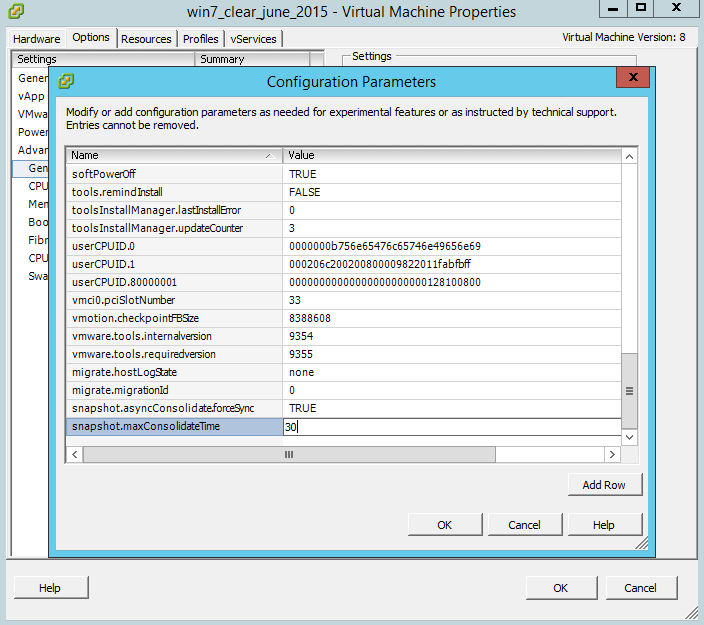Maximize the Virtual Machine Properties window

(x=641, y=8)
